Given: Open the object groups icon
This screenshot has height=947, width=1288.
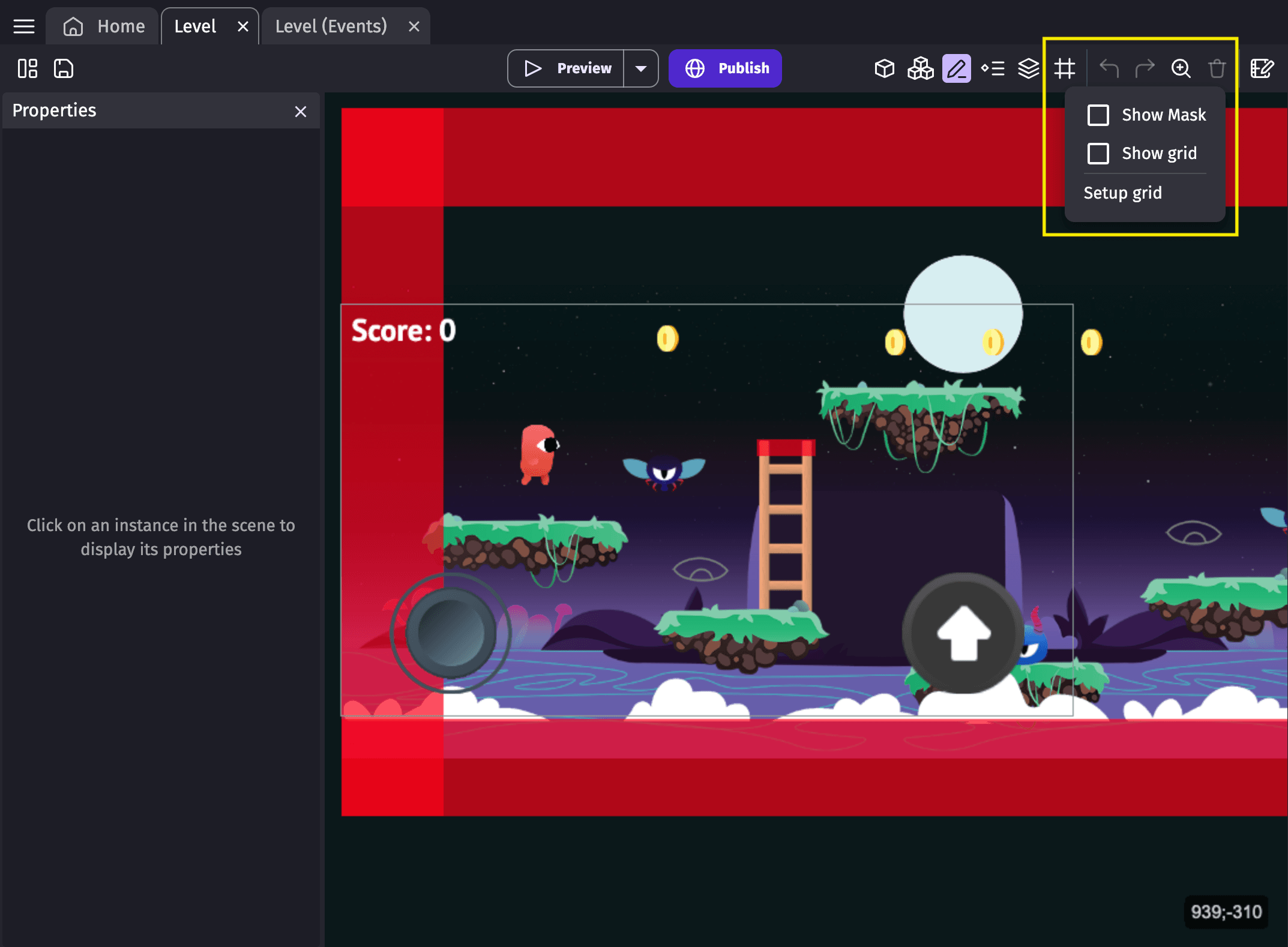Looking at the screenshot, I should tap(920, 68).
